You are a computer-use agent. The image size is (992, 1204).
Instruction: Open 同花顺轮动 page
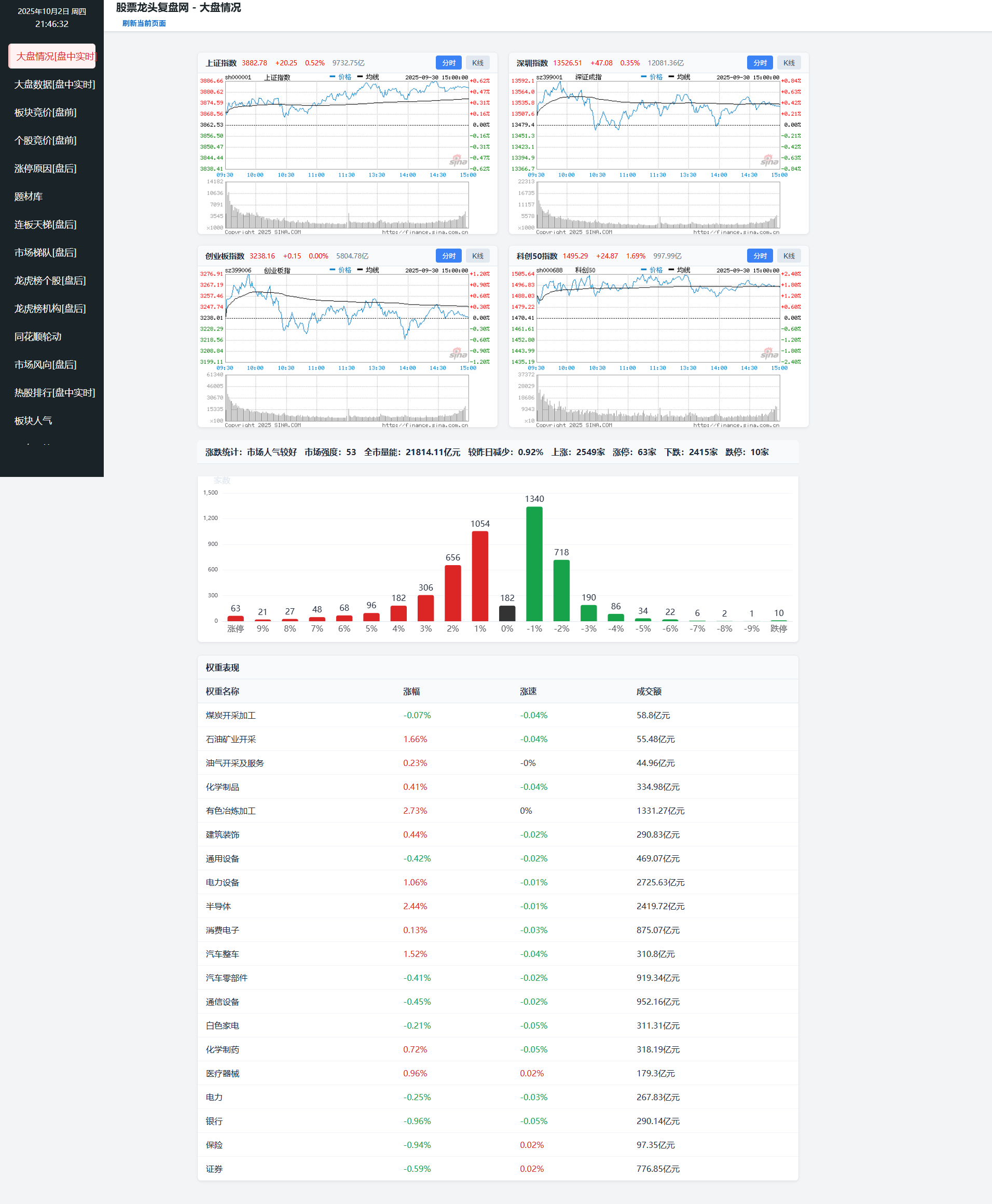(38, 337)
